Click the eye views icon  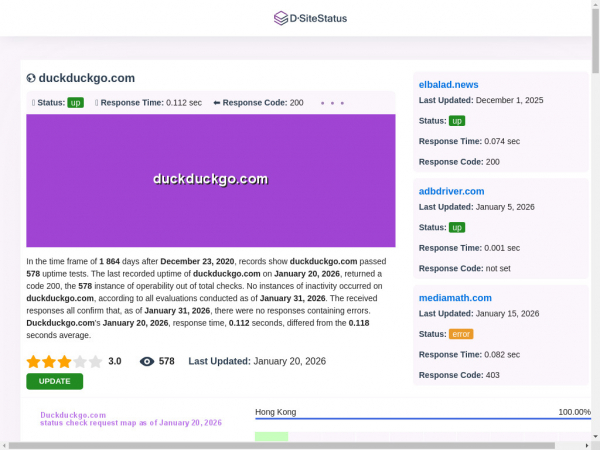pos(147,362)
